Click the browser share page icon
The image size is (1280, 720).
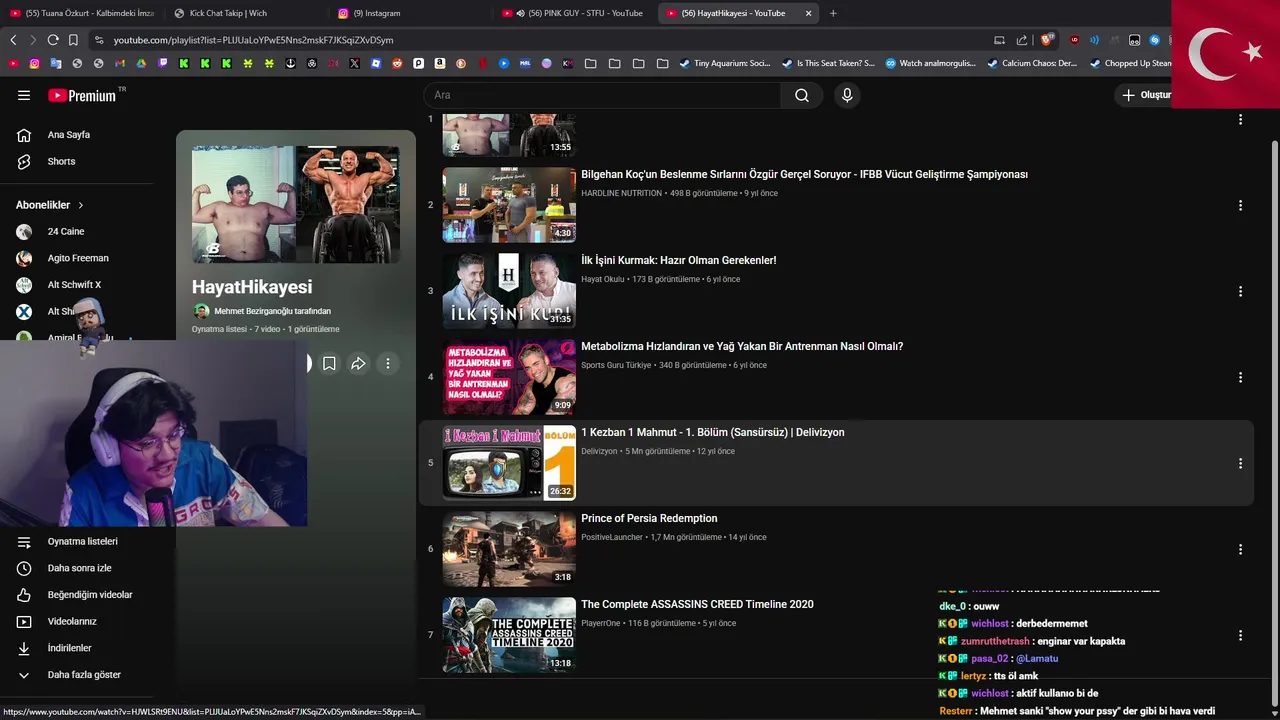tap(1022, 40)
